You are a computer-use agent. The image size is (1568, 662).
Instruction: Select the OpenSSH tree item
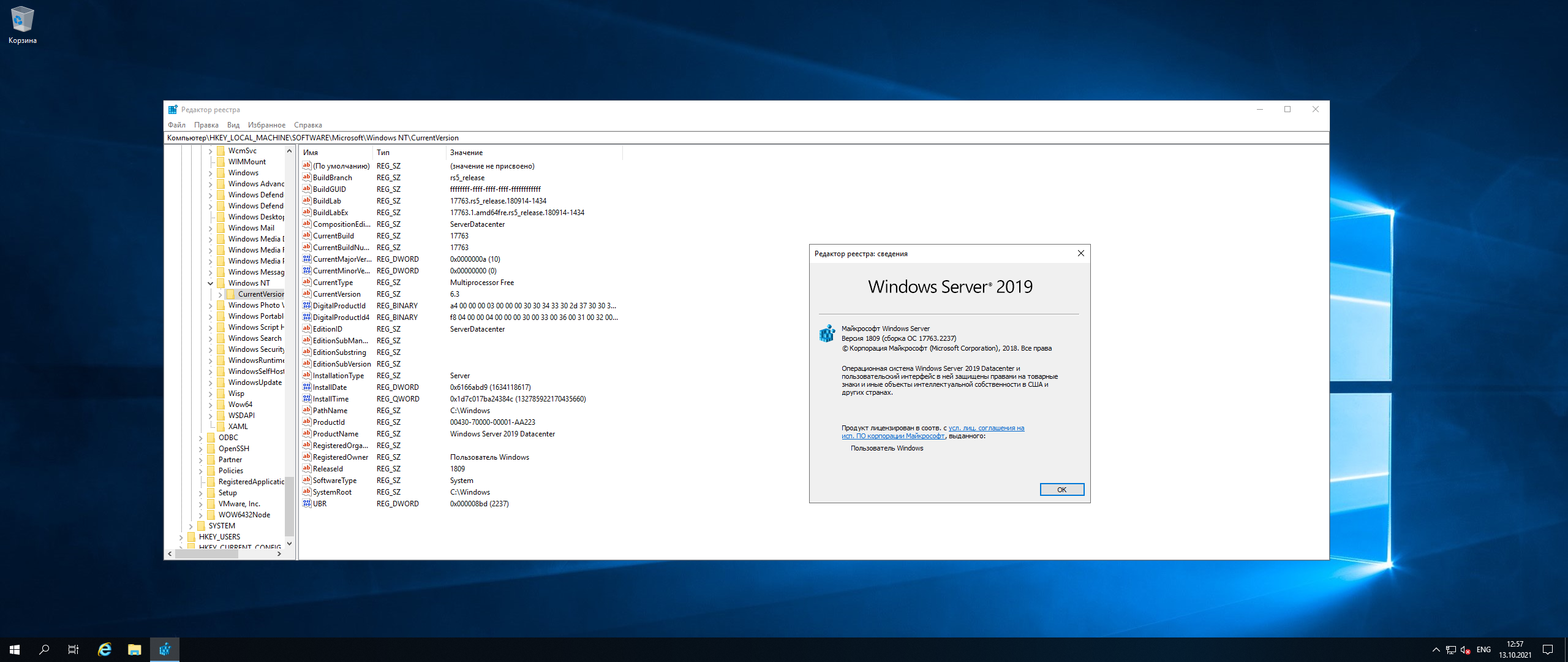click(233, 449)
